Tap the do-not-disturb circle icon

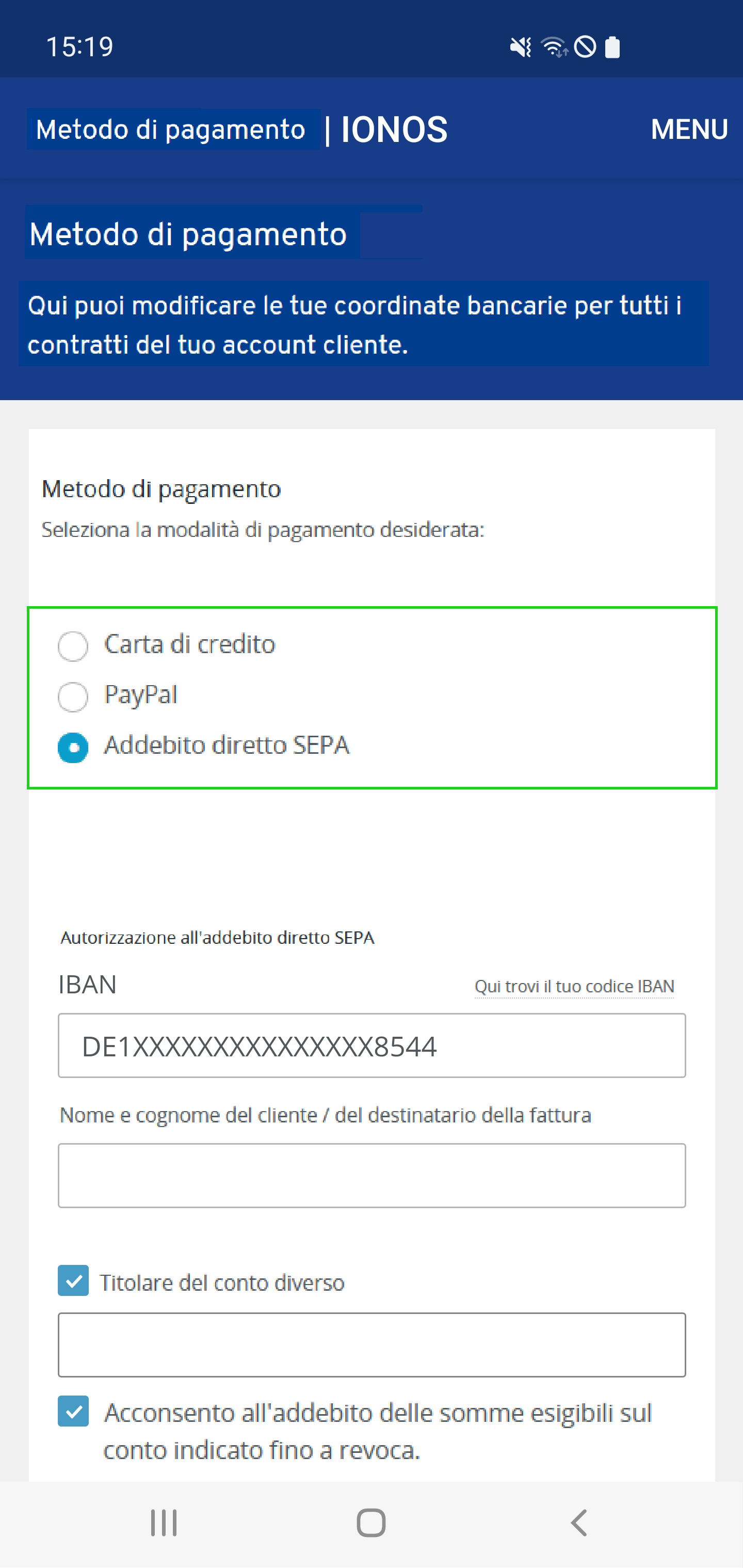click(x=586, y=47)
